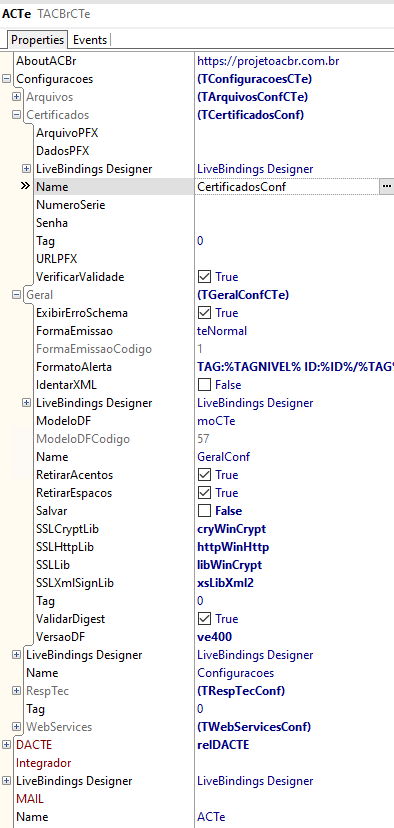
Task: Enable the IdentarXML checkbox
Action: tap(204, 385)
